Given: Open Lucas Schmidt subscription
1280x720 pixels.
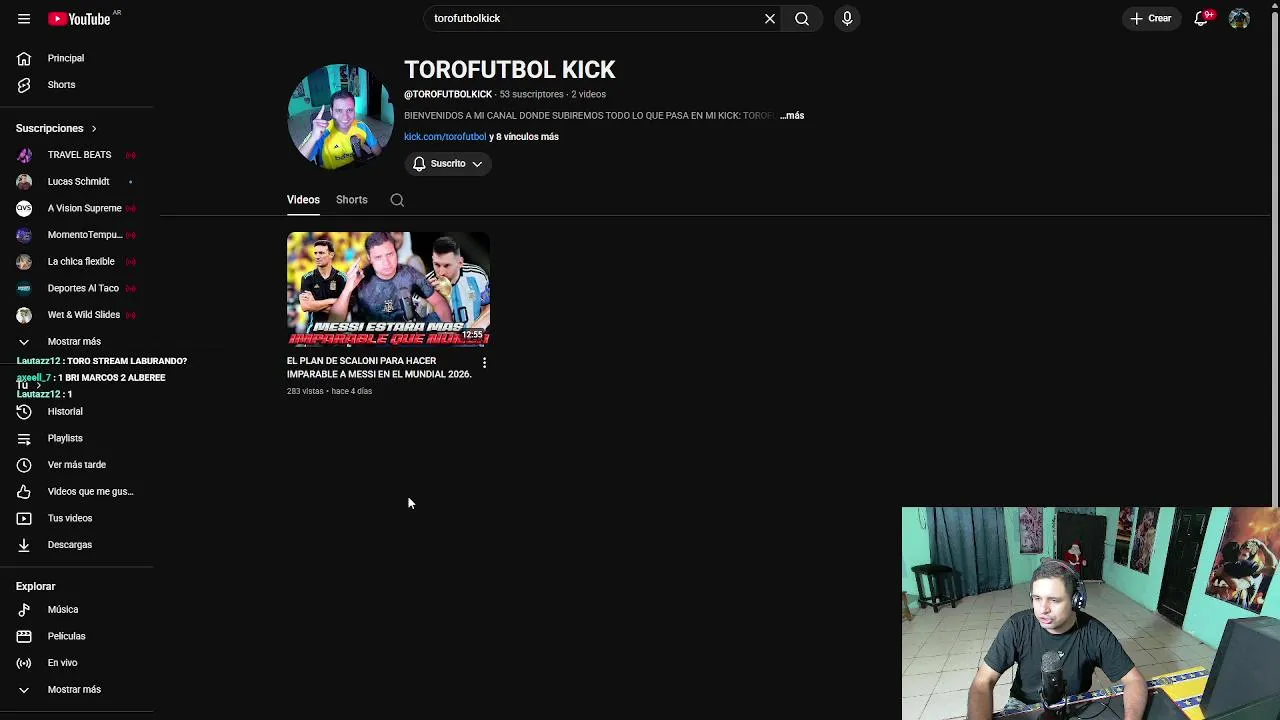Looking at the screenshot, I should click(78, 182).
